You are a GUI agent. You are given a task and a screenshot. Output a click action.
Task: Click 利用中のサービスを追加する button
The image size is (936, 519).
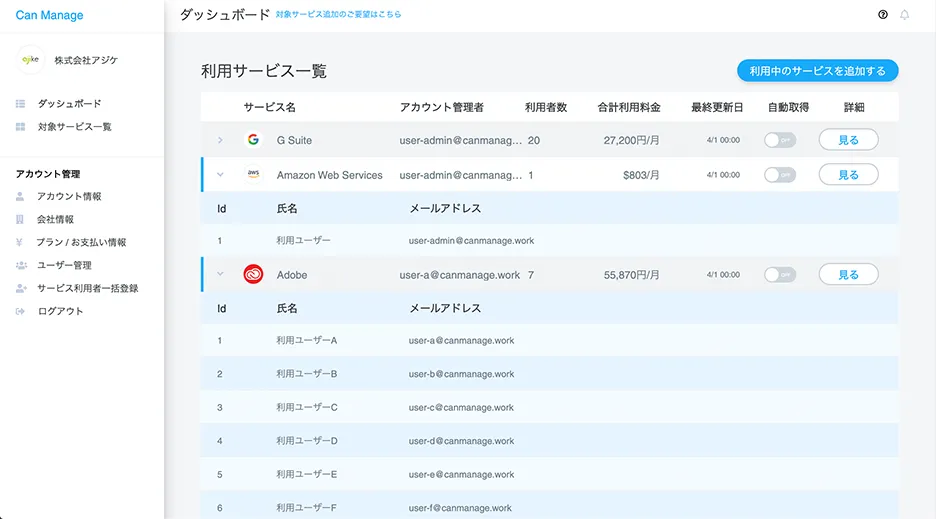(x=817, y=71)
